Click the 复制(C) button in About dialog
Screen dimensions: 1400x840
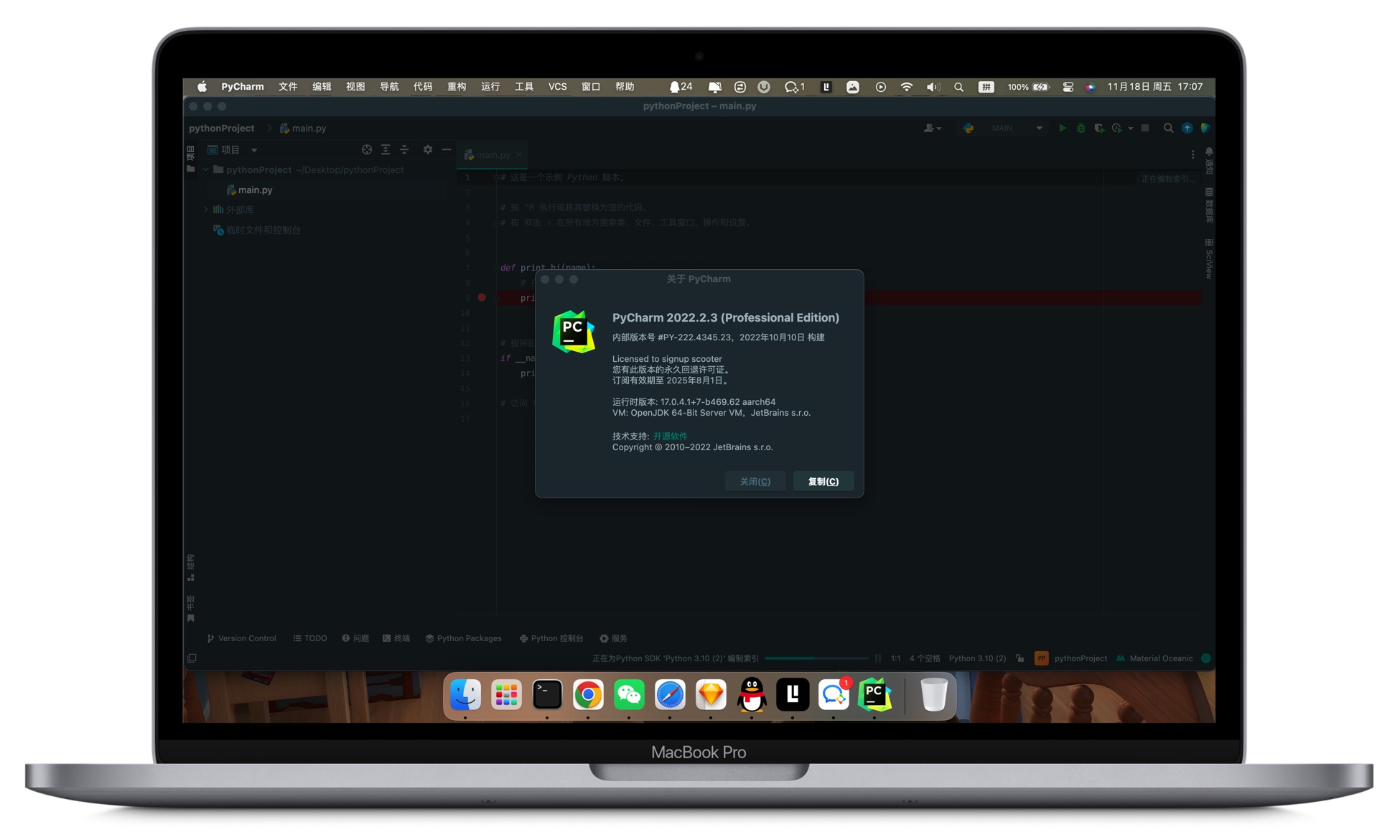(823, 481)
